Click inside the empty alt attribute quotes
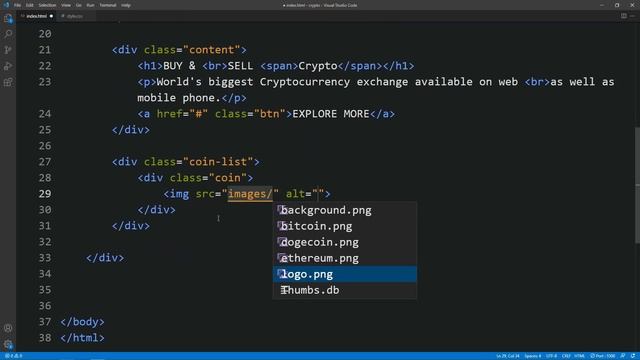The height and width of the screenshot is (360, 640). click(318, 194)
